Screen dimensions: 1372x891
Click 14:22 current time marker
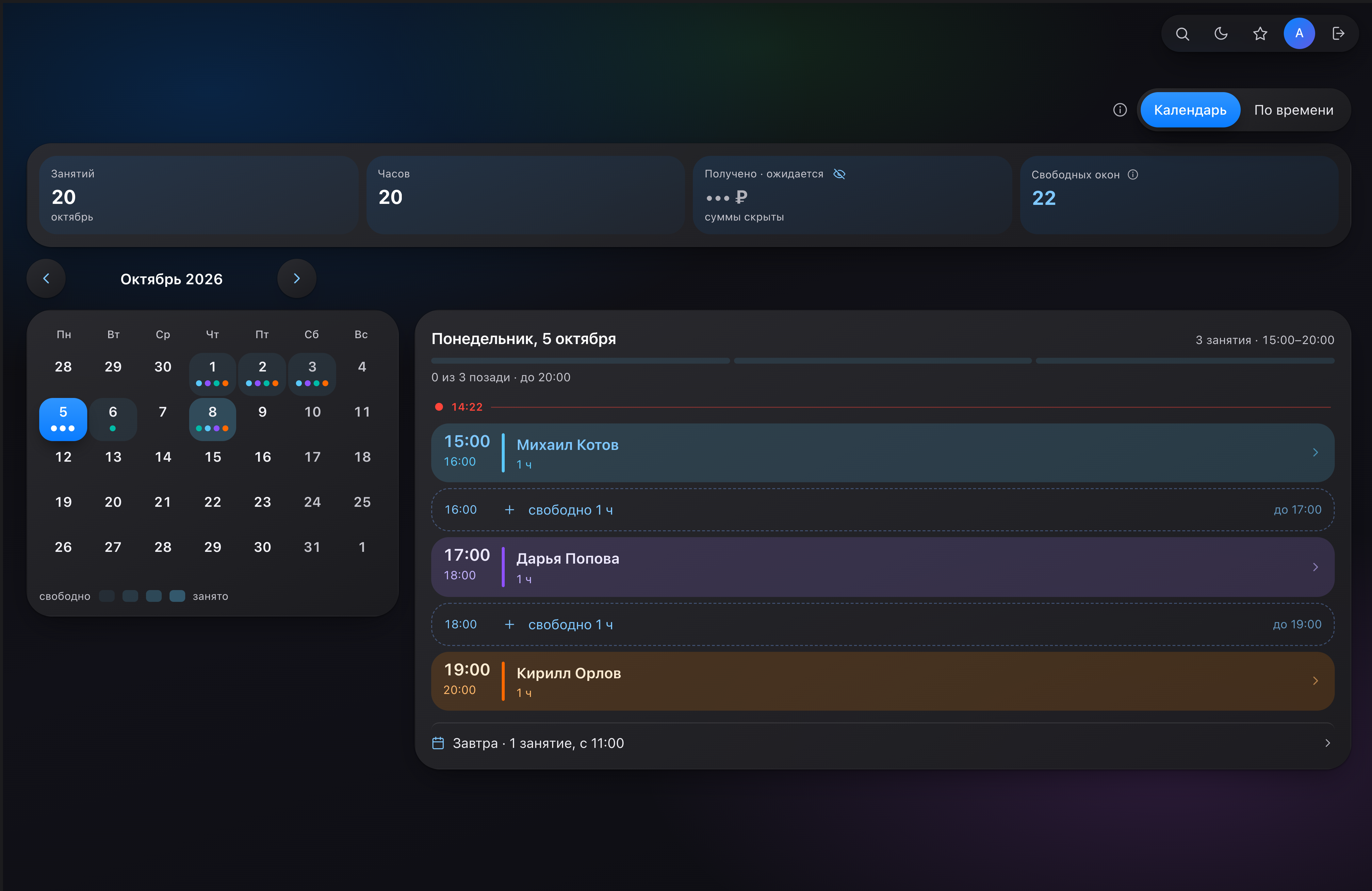pos(466,407)
